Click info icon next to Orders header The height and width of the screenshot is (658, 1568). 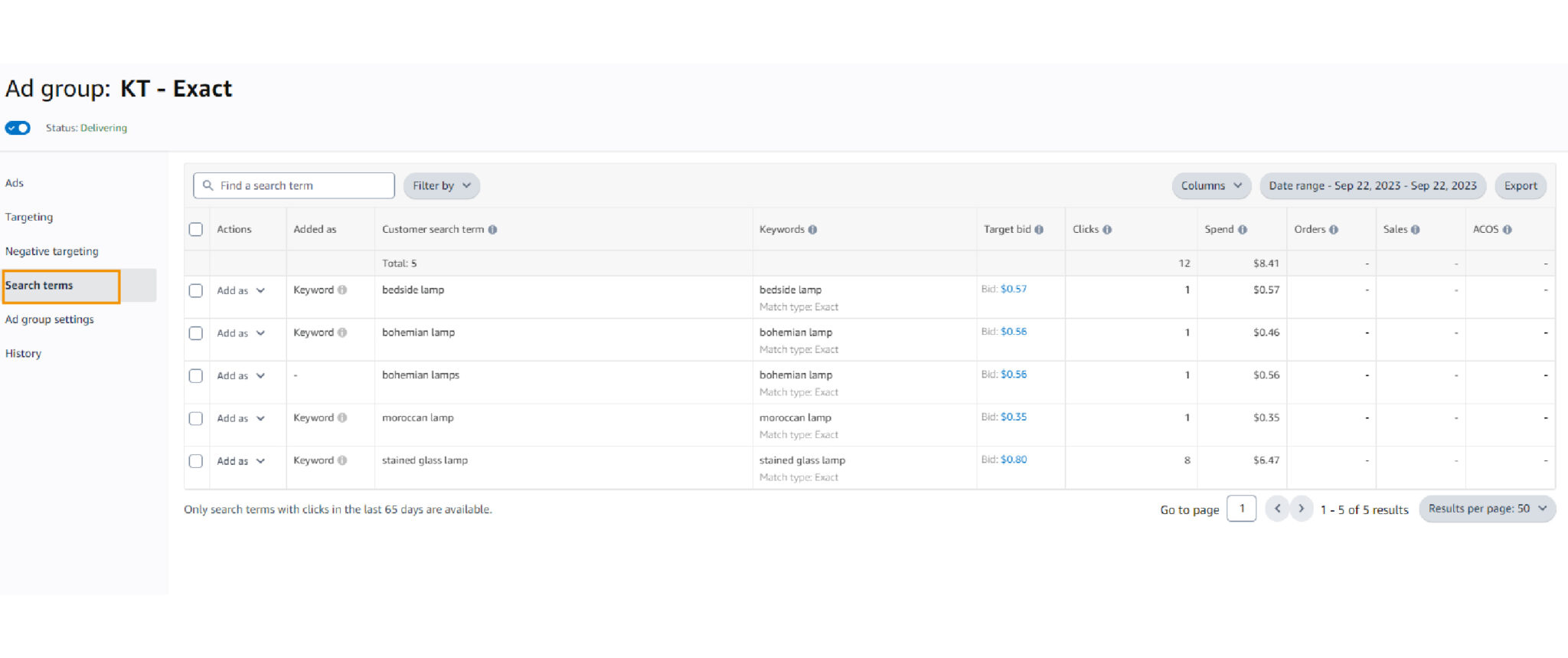(x=1334, y=229)
